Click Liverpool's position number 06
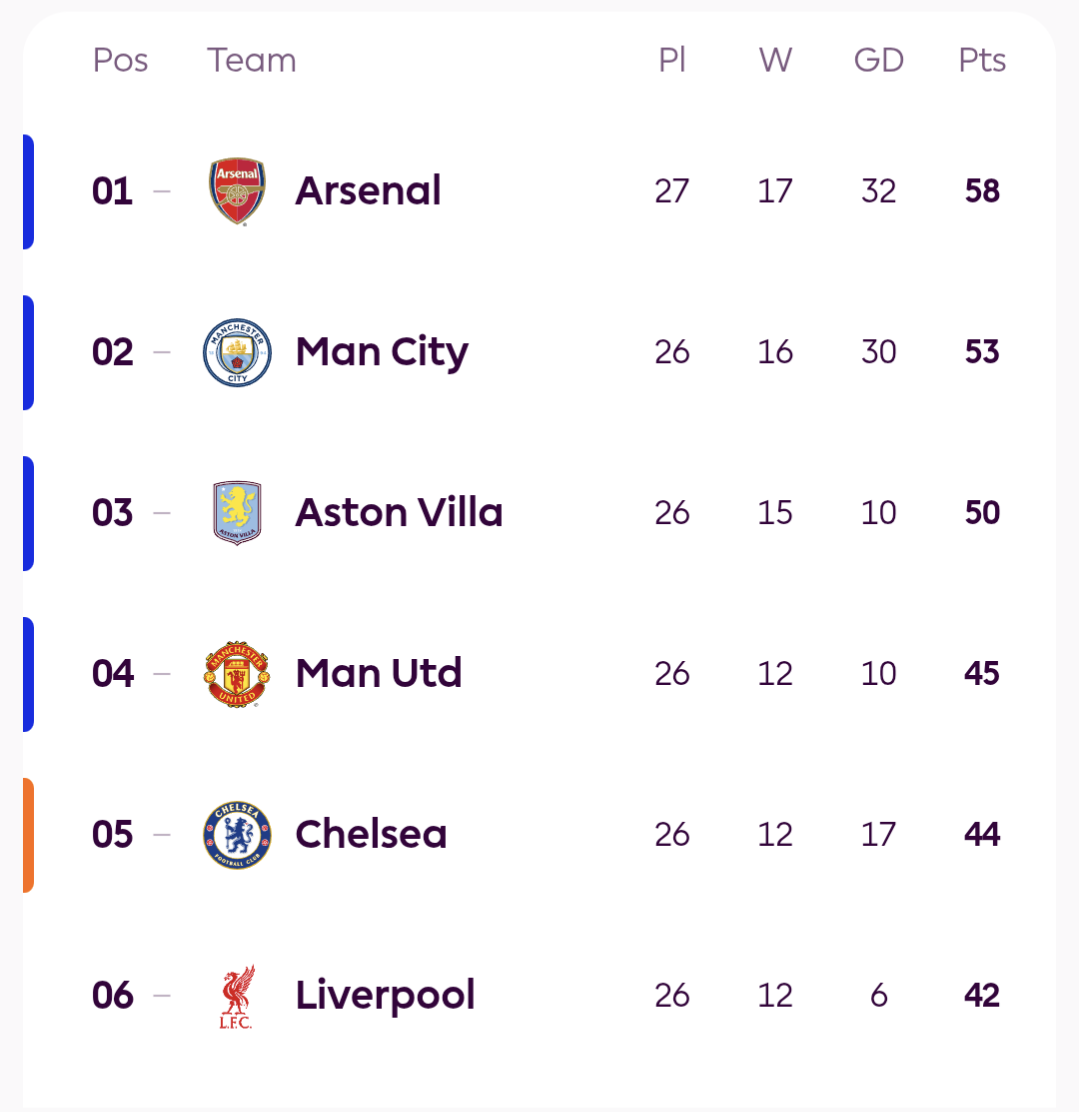 tap(113, 996)
